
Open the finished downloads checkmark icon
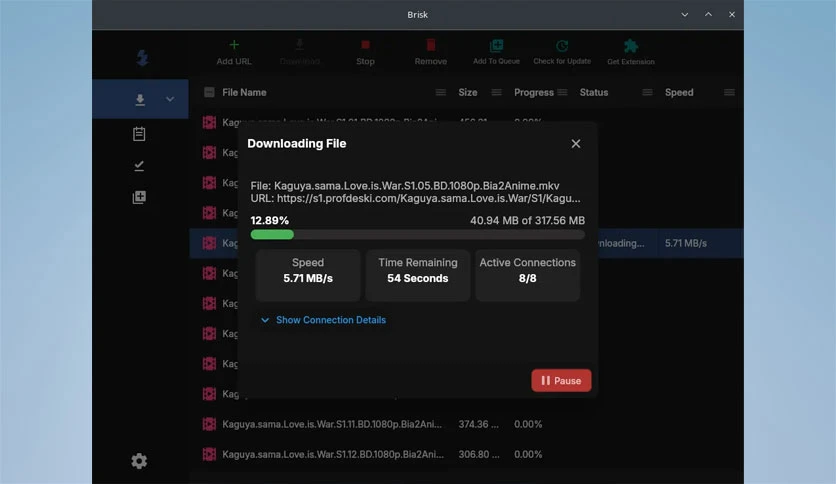(139, 166)
